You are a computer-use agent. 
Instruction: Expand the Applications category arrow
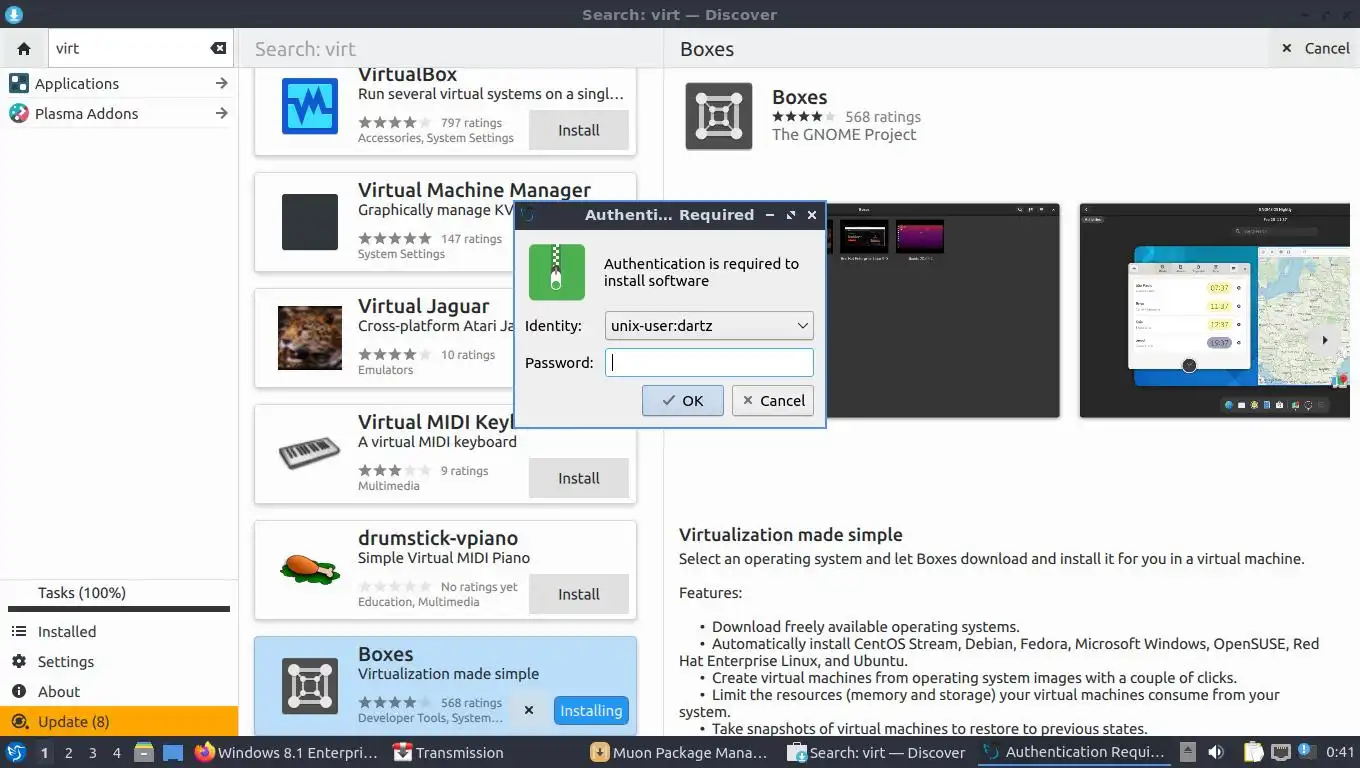pyautogui.click(x=222, y=83)
